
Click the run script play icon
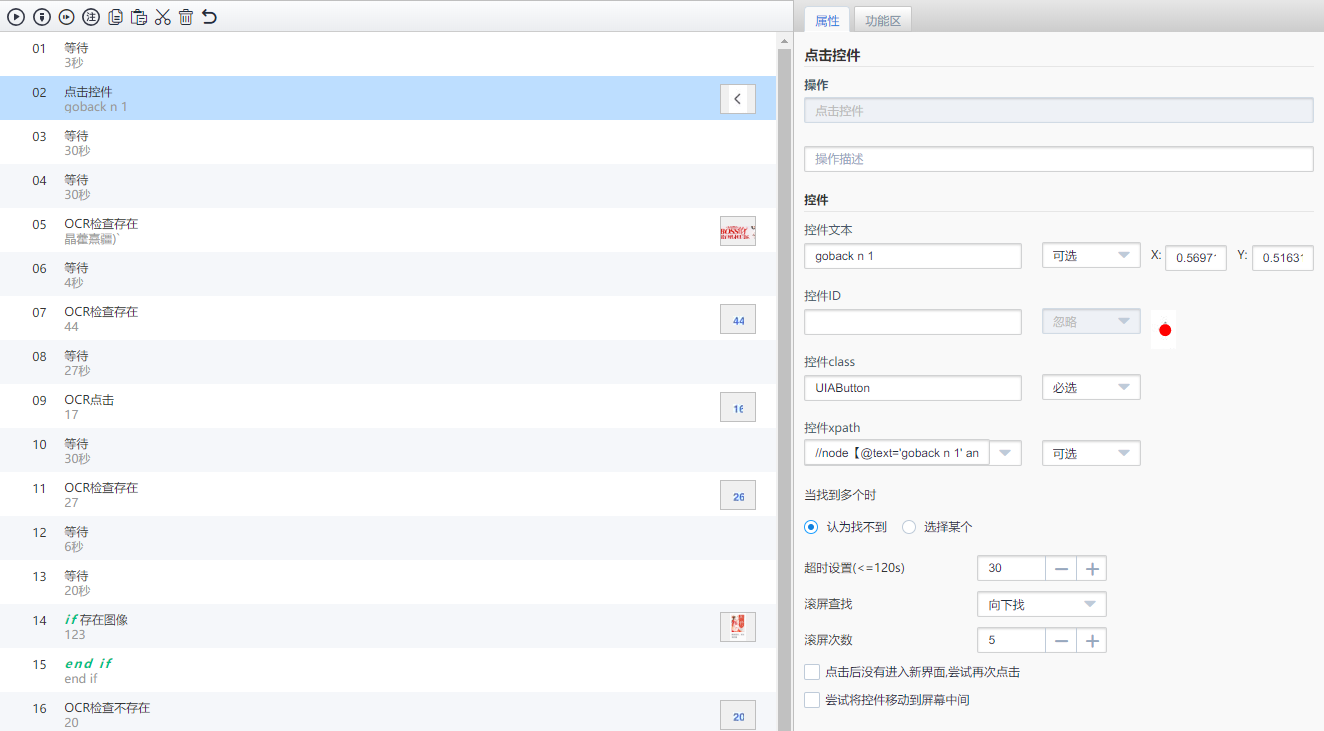click(x=16, y=17)
